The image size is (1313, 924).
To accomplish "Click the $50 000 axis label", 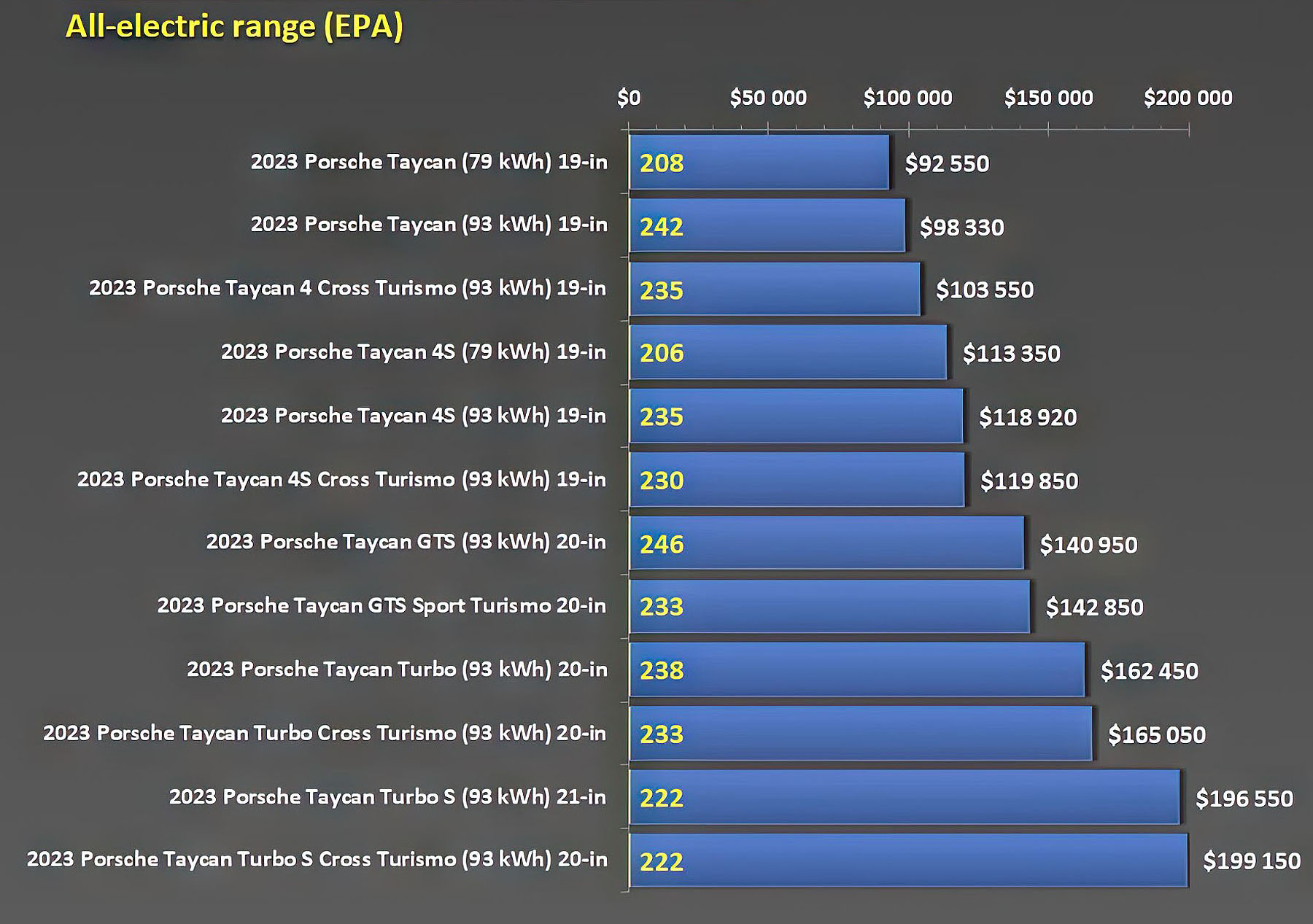I will click(768, 98).
